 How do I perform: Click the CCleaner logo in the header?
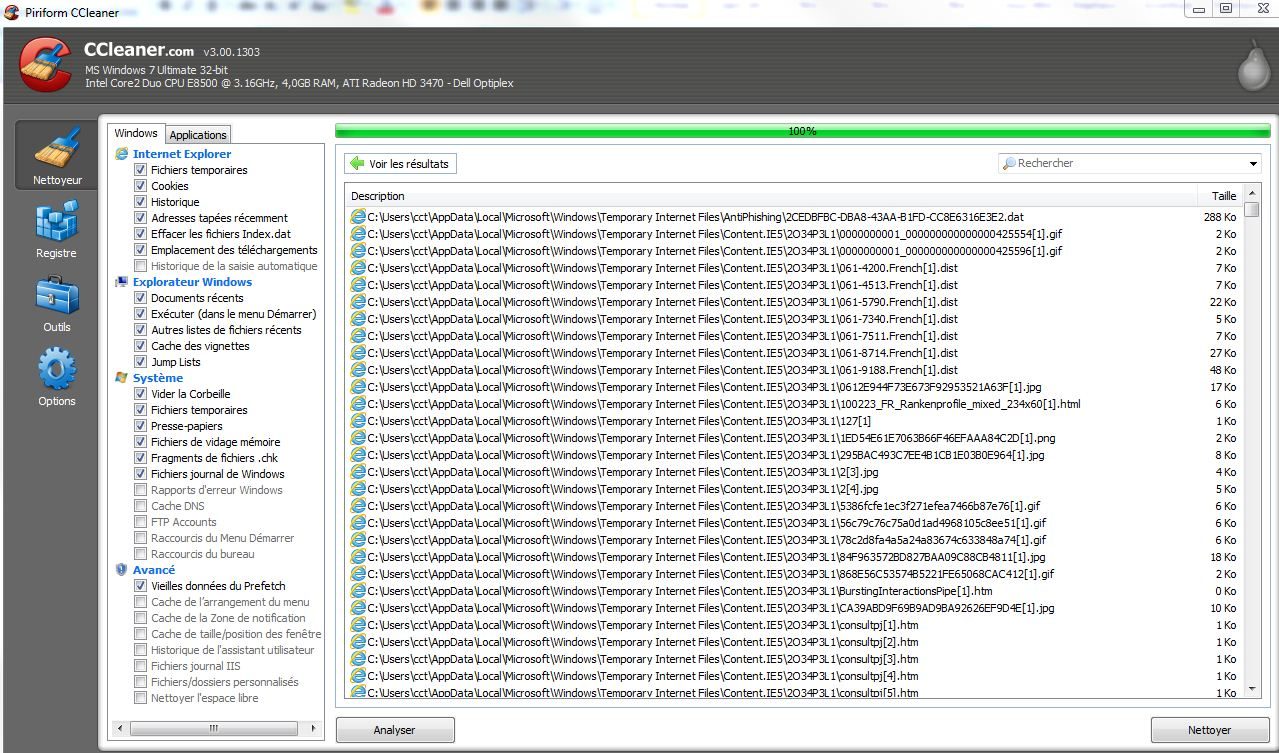tap(45, 64)
